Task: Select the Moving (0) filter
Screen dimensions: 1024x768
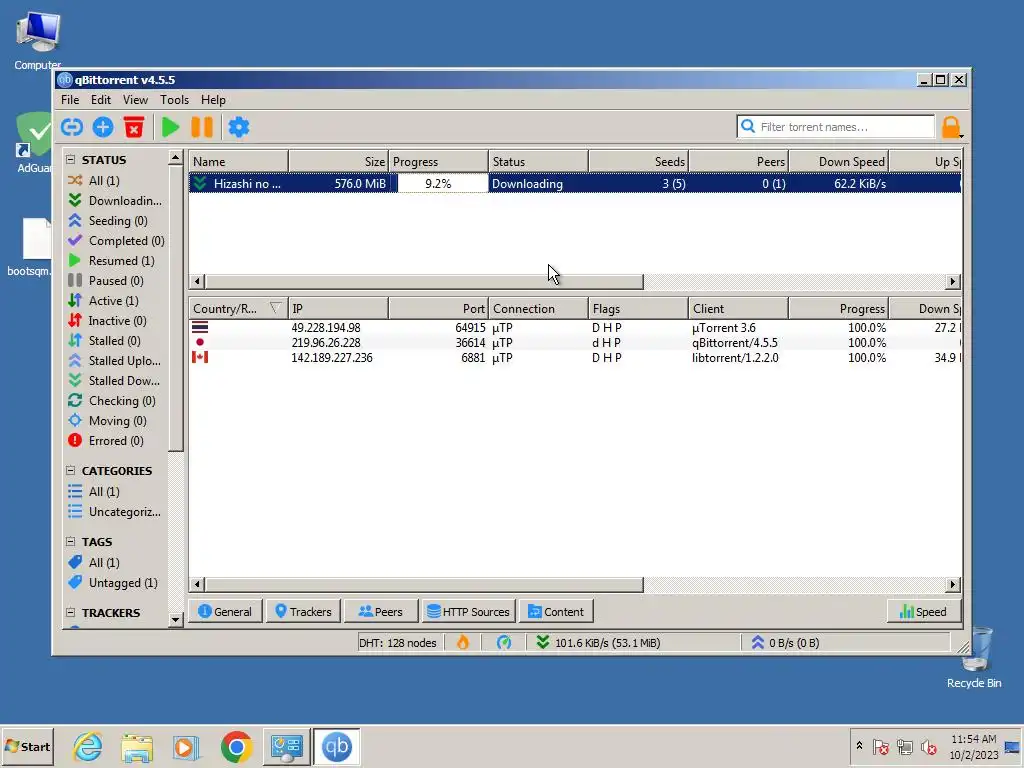Action: [x=117, y=421]
